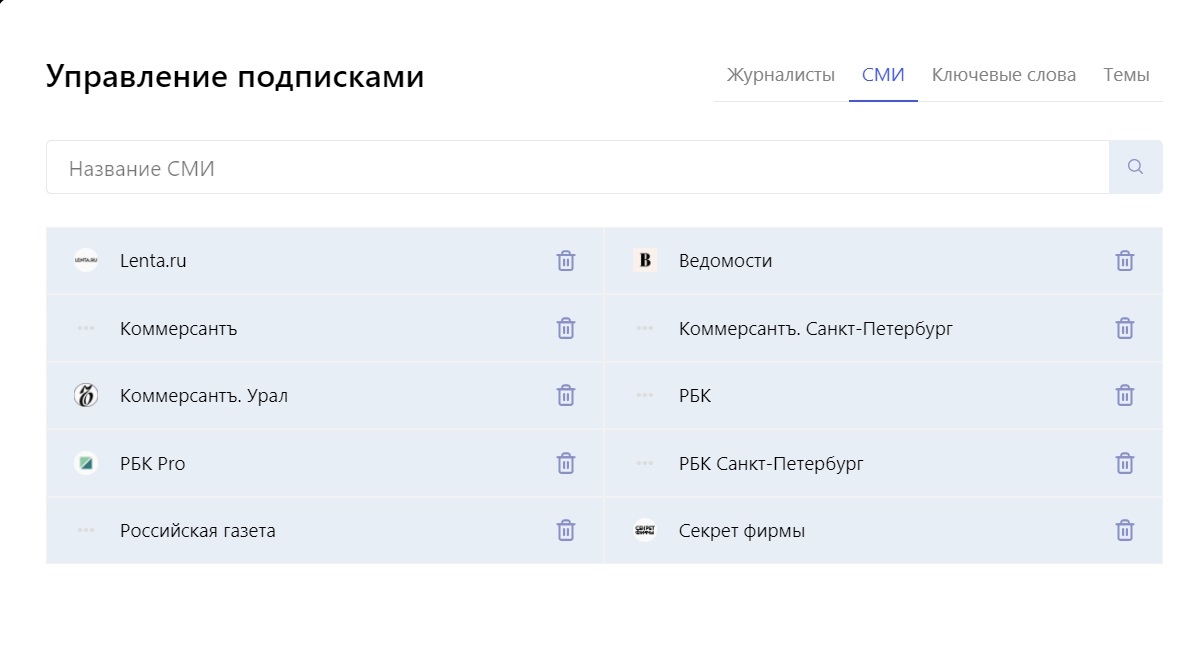This screenshot has height=647, width=1195.
Task: Delete the Секрет фирмы subscription
Action: point(1125,530)
